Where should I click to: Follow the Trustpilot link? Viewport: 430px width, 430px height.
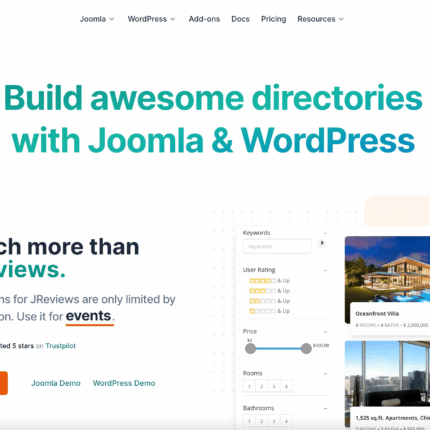[x=60, y=346]
